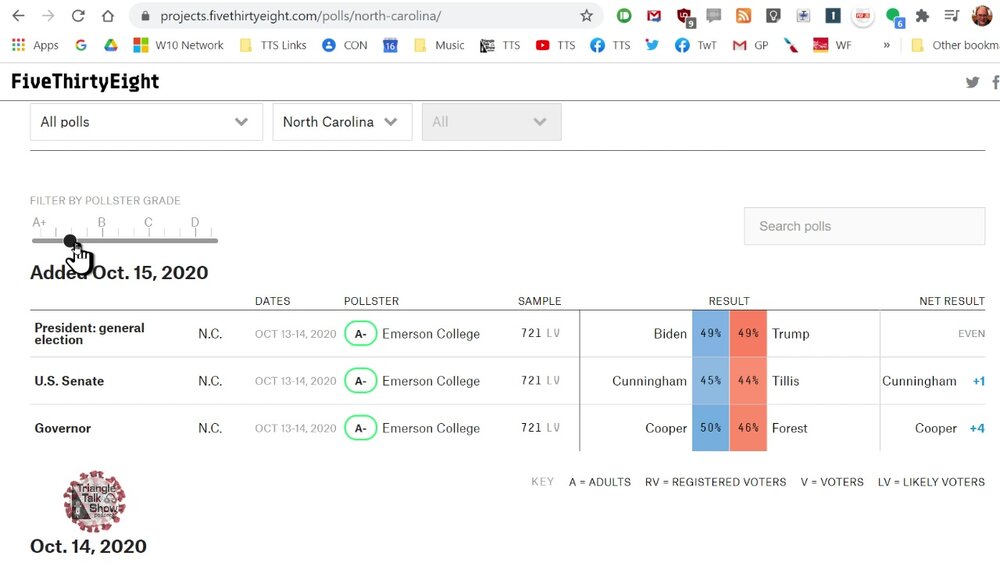Open the Twitter bird bookmark
Screen dimensions: 1000x563
[652, 45]
